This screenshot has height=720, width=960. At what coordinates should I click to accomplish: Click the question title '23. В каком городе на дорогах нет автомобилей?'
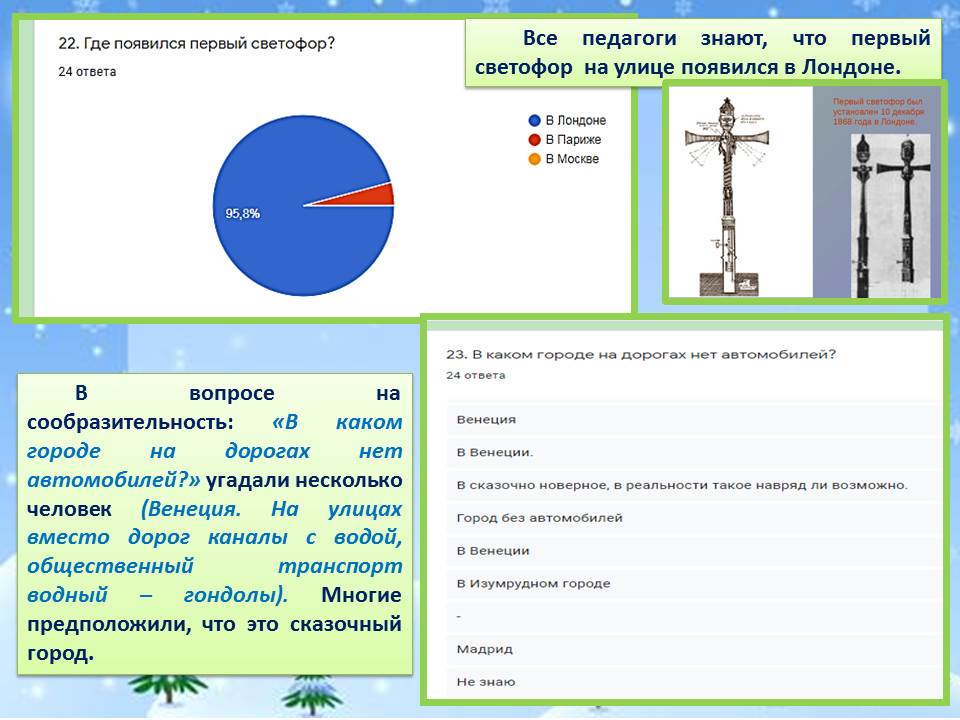pyautogui.click(x=640, y=354)
